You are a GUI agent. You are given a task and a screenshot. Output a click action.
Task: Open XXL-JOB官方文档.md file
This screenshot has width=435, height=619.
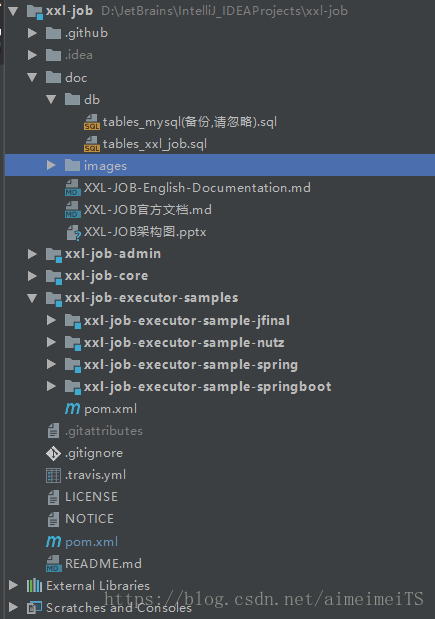148,210
